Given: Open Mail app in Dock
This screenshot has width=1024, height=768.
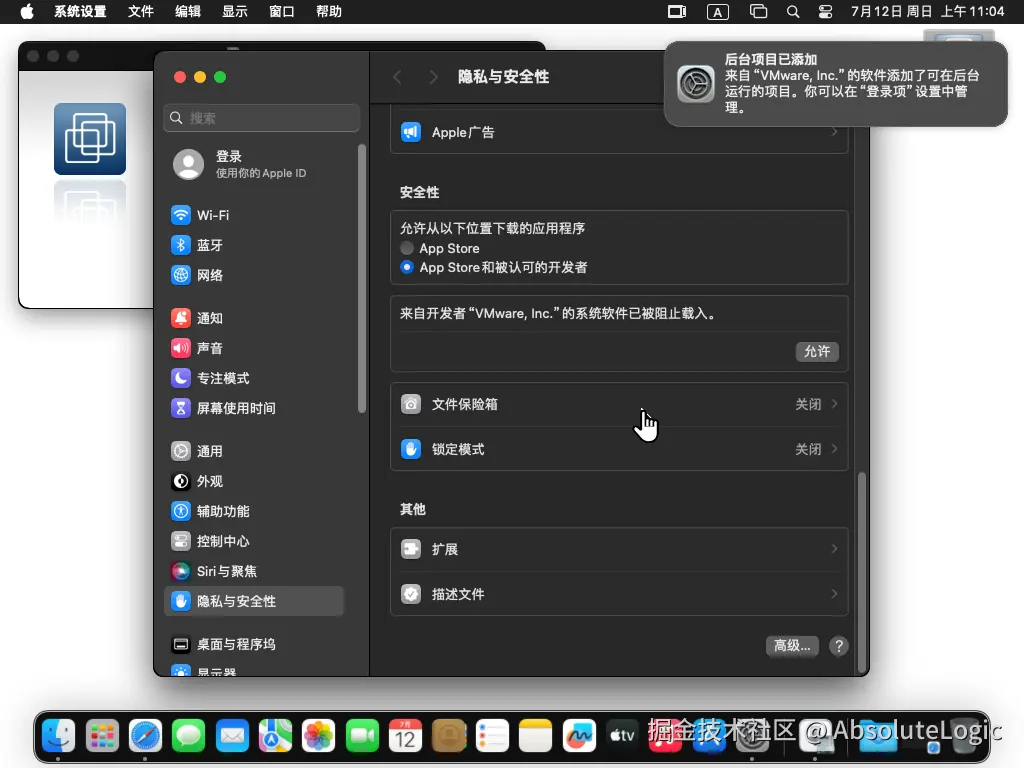Looking at the screenshot, I should [x=232, y=736].
